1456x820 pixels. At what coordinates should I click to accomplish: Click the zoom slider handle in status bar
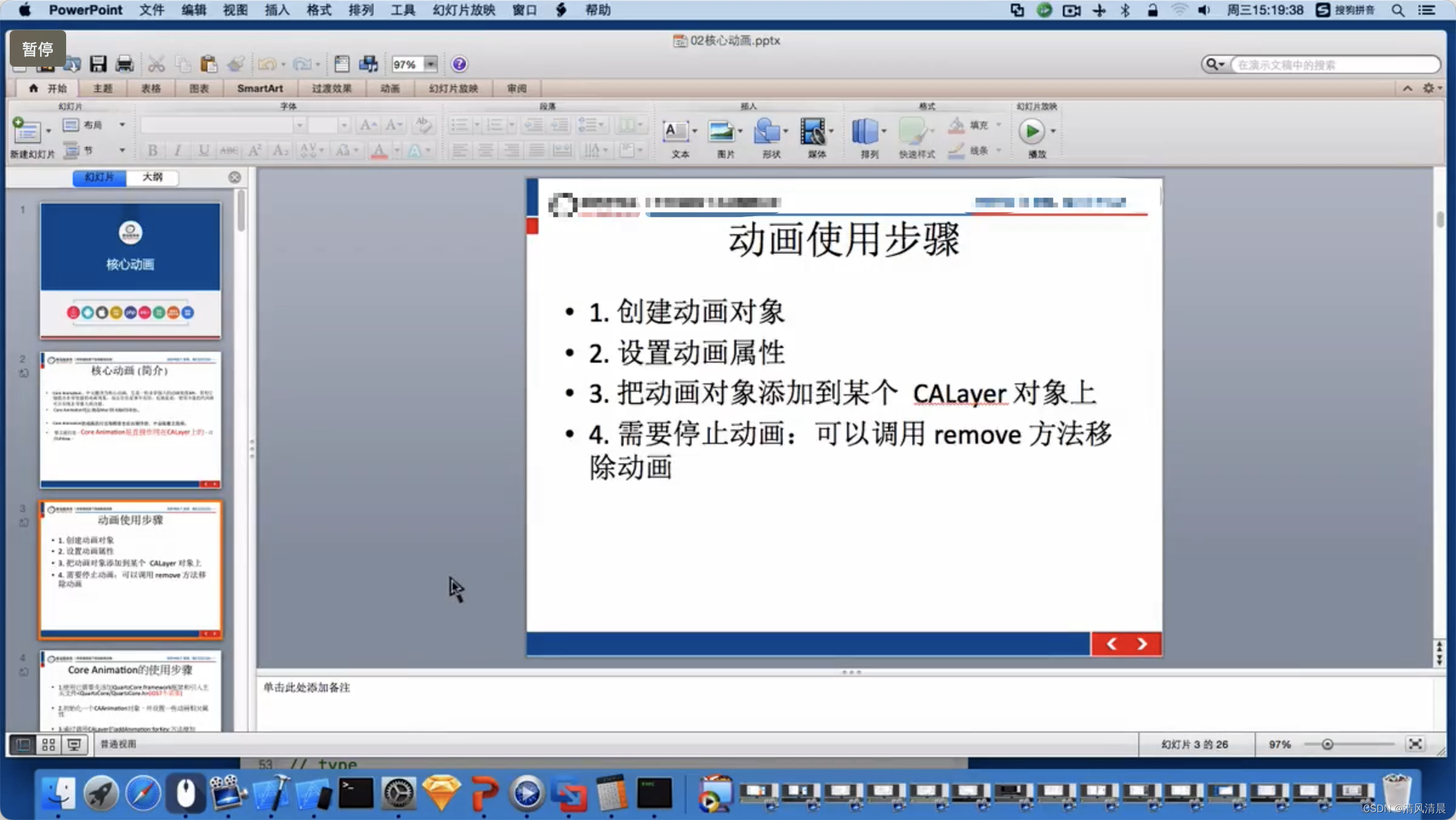(x=1327, y=744)
